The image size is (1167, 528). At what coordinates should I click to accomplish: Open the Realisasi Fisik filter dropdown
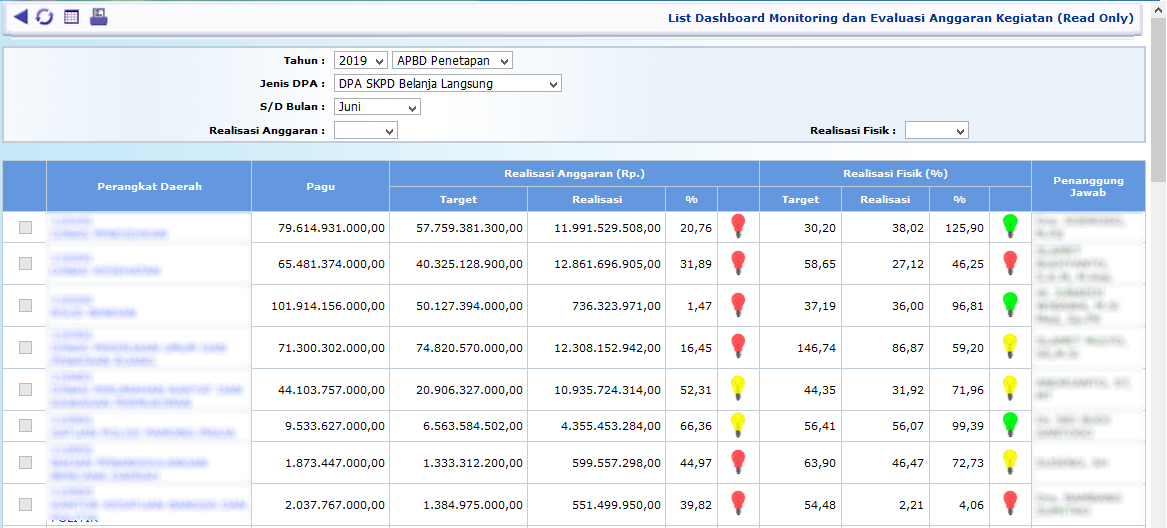(x=936, y=130)
